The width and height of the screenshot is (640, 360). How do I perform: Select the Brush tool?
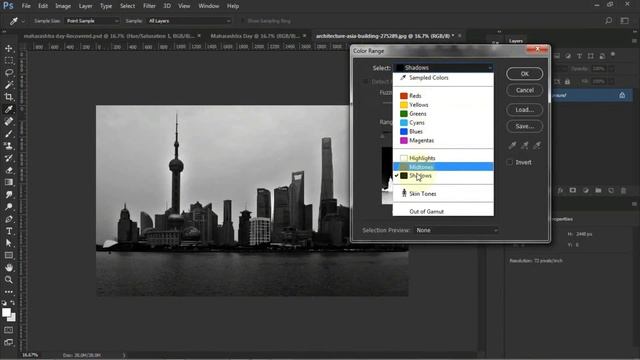pos(9,133)
